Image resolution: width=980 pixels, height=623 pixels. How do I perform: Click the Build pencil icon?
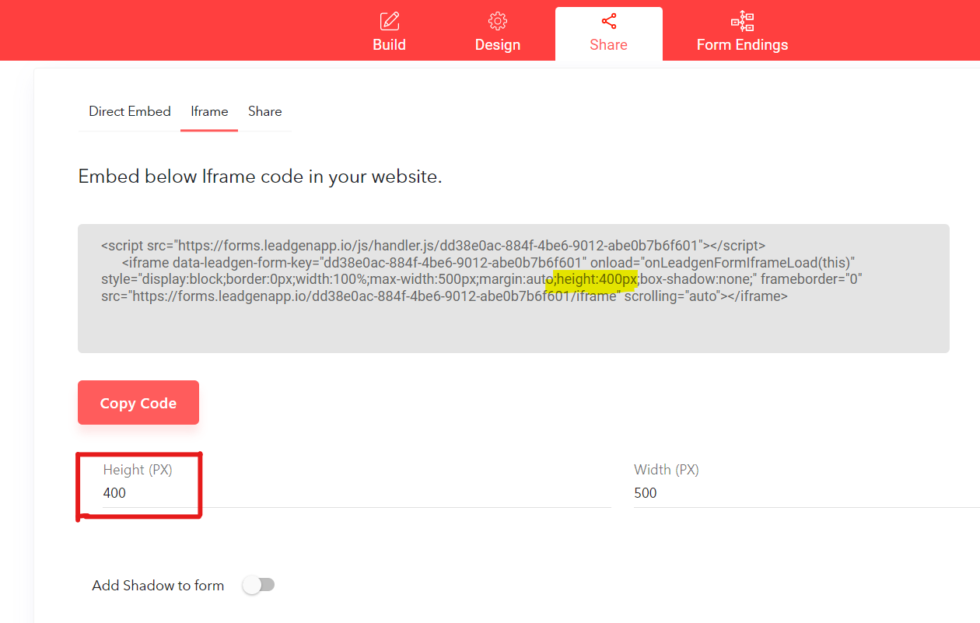(389, 20)
